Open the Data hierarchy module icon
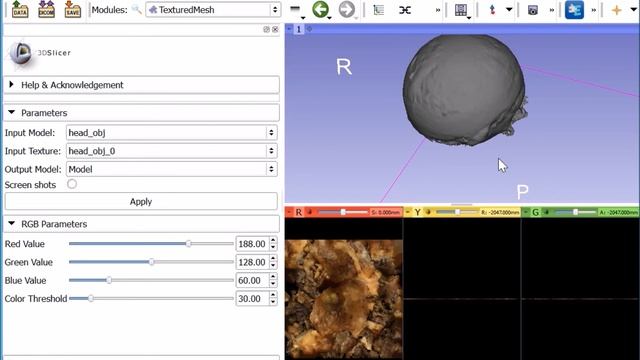The image size is (640, 360). point(379,10)
